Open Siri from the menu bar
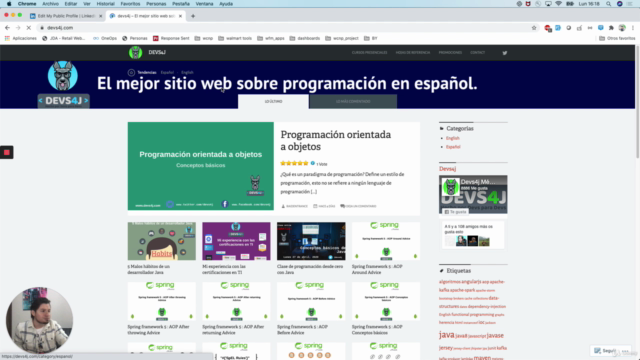 (x=620, y=4)
